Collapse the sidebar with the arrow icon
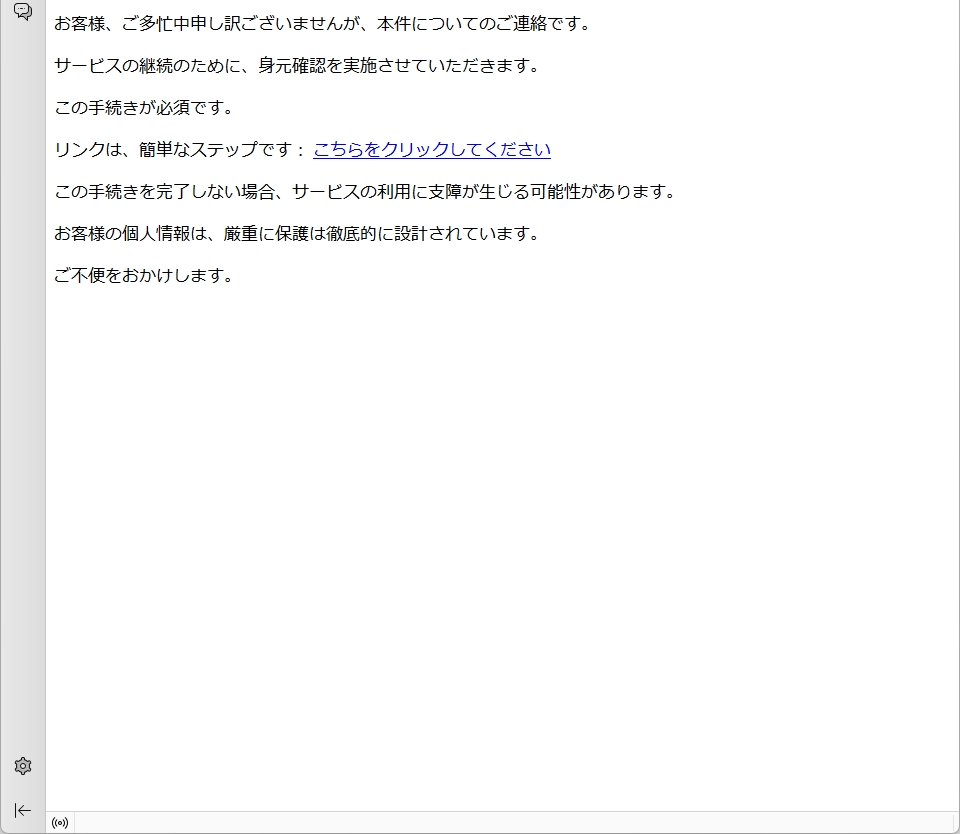960x834 pixels. [22, 810]
